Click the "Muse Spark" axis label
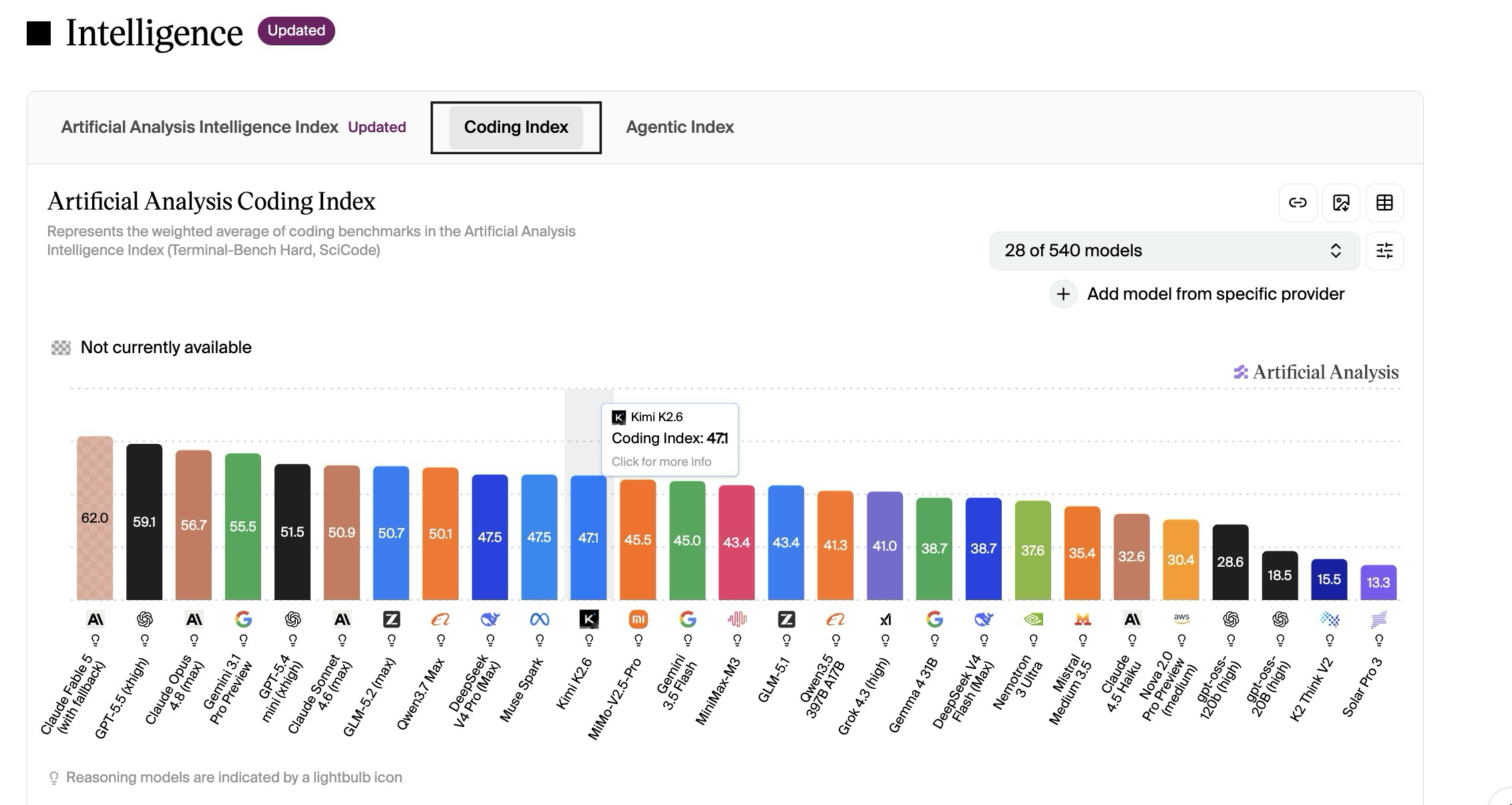This screenshot has width=1512, height=805. pos(522,690)
